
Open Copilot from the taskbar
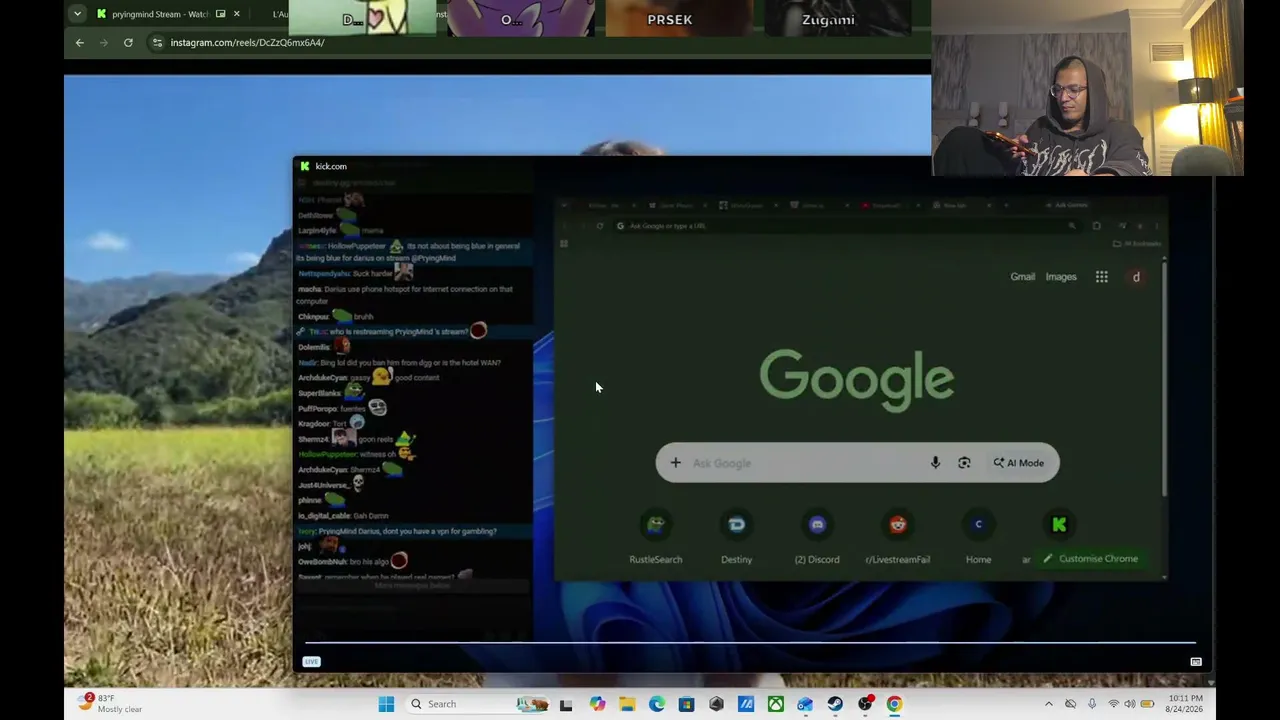597,704
